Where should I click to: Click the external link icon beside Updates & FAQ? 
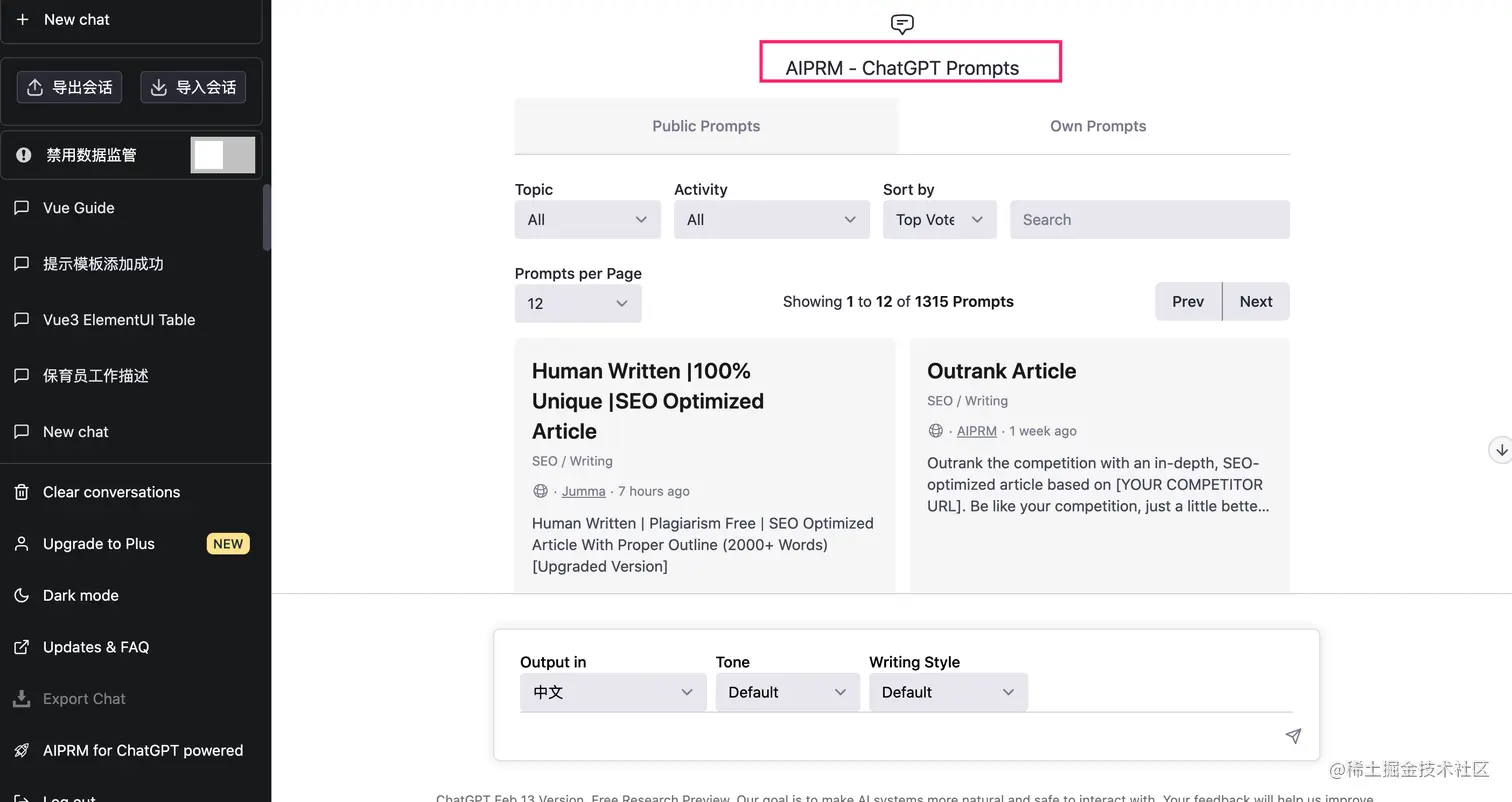click(21, 647)
